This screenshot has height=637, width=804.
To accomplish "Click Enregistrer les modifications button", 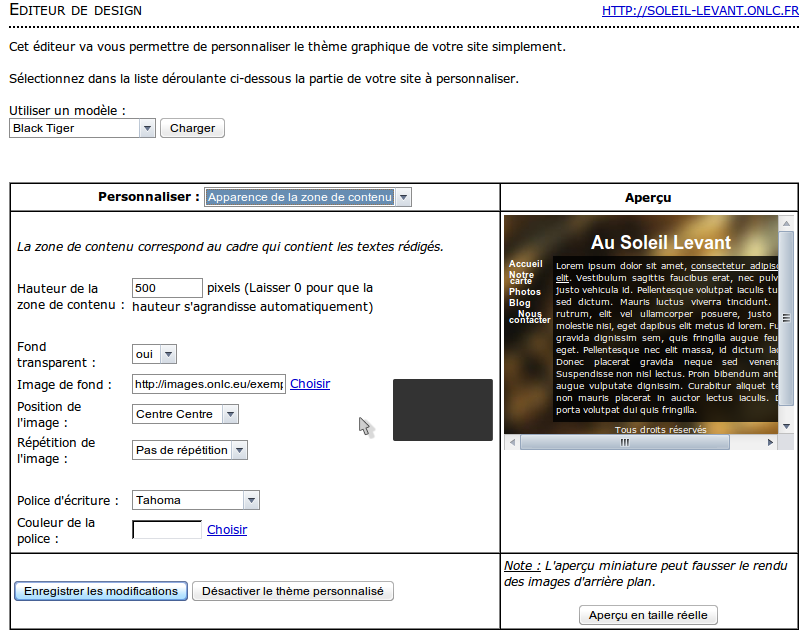I will [101, 591].
